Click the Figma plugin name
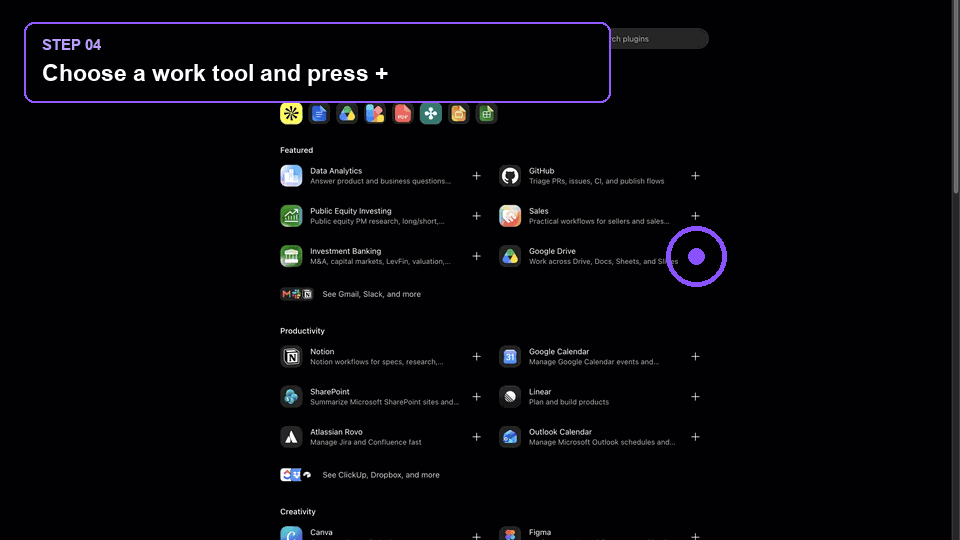 pyautogui.click(x=540, y=533)
